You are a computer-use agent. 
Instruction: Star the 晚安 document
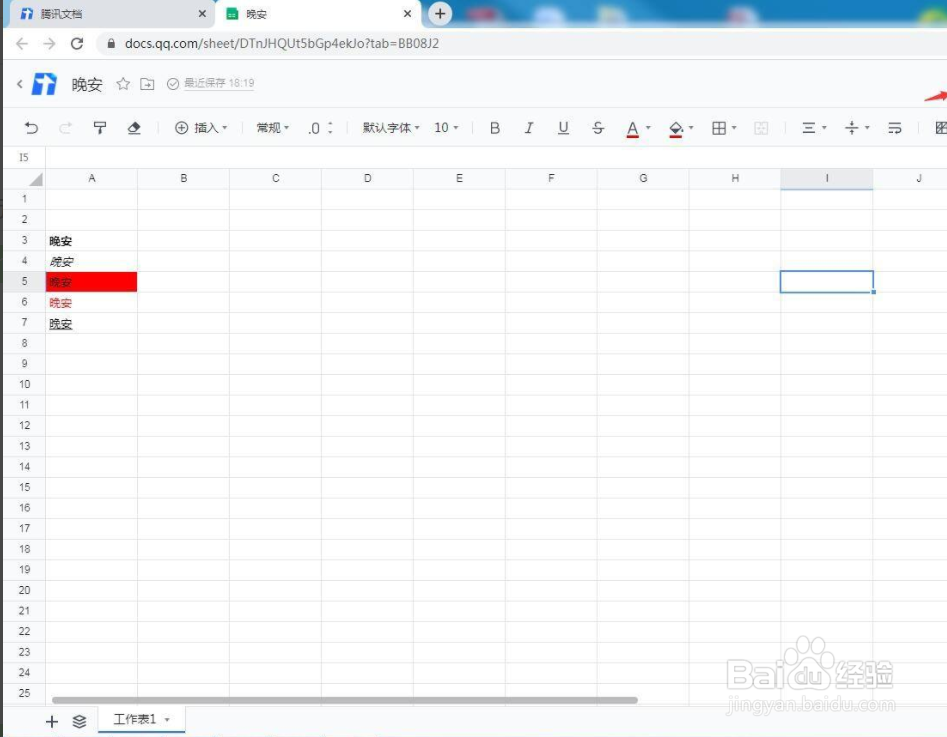pyautogui.click(x=123, y=84)
